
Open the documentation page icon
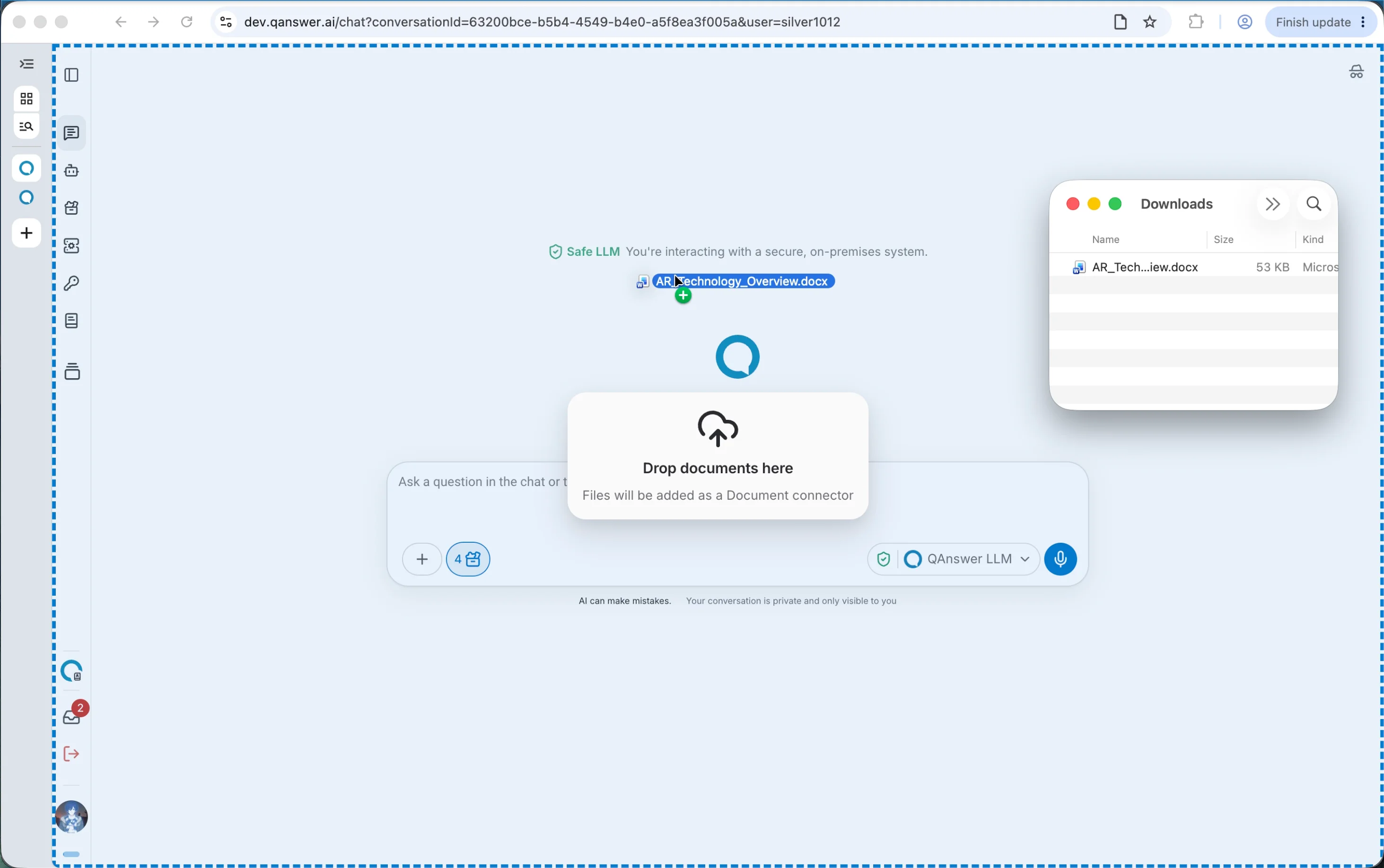tap(72, 321)
